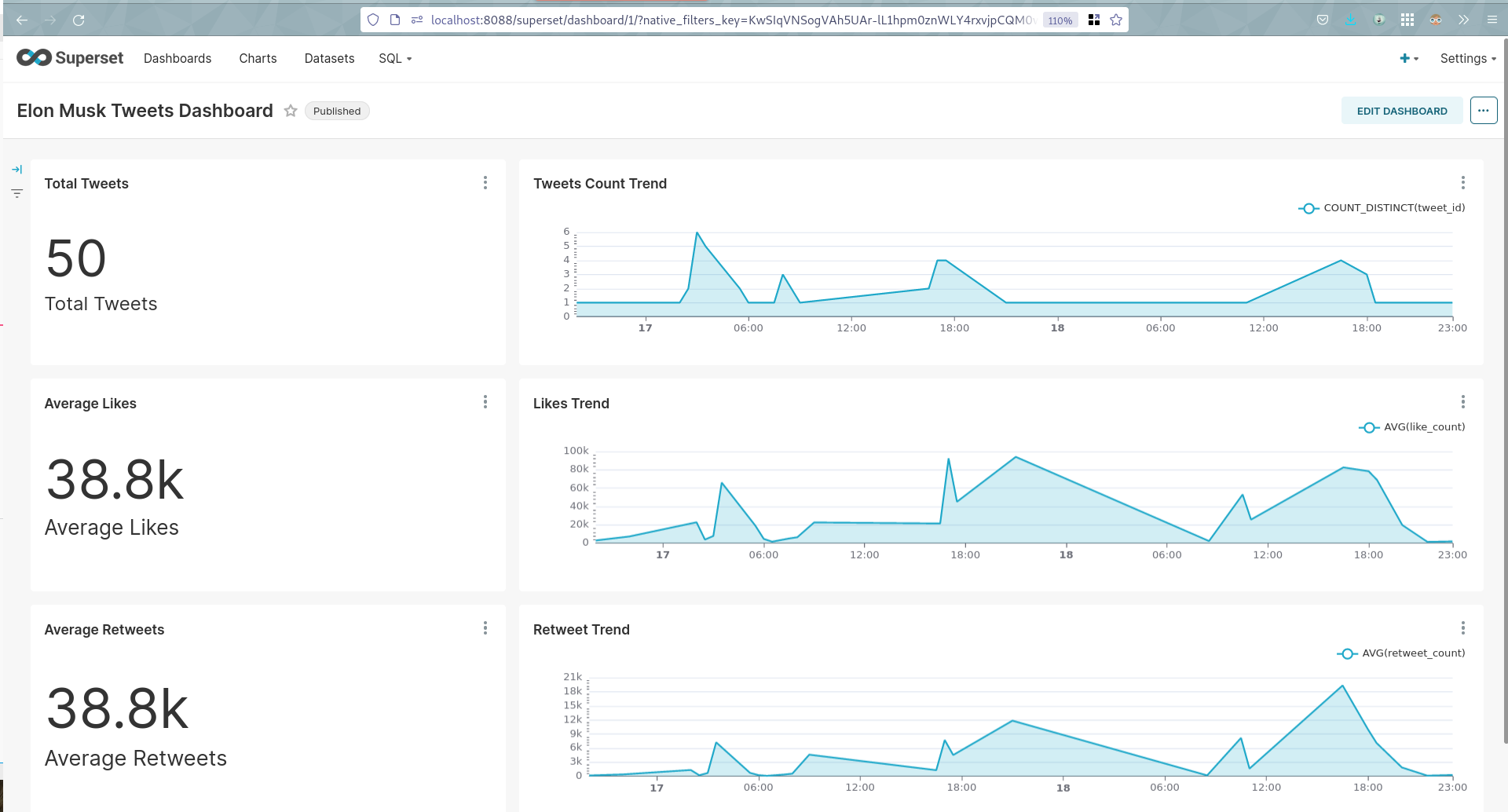This screenshot has width=1508, height=812.
Task: Click the shield tracking protection icon
Action: pyautogui.click(x=373, y=20)
